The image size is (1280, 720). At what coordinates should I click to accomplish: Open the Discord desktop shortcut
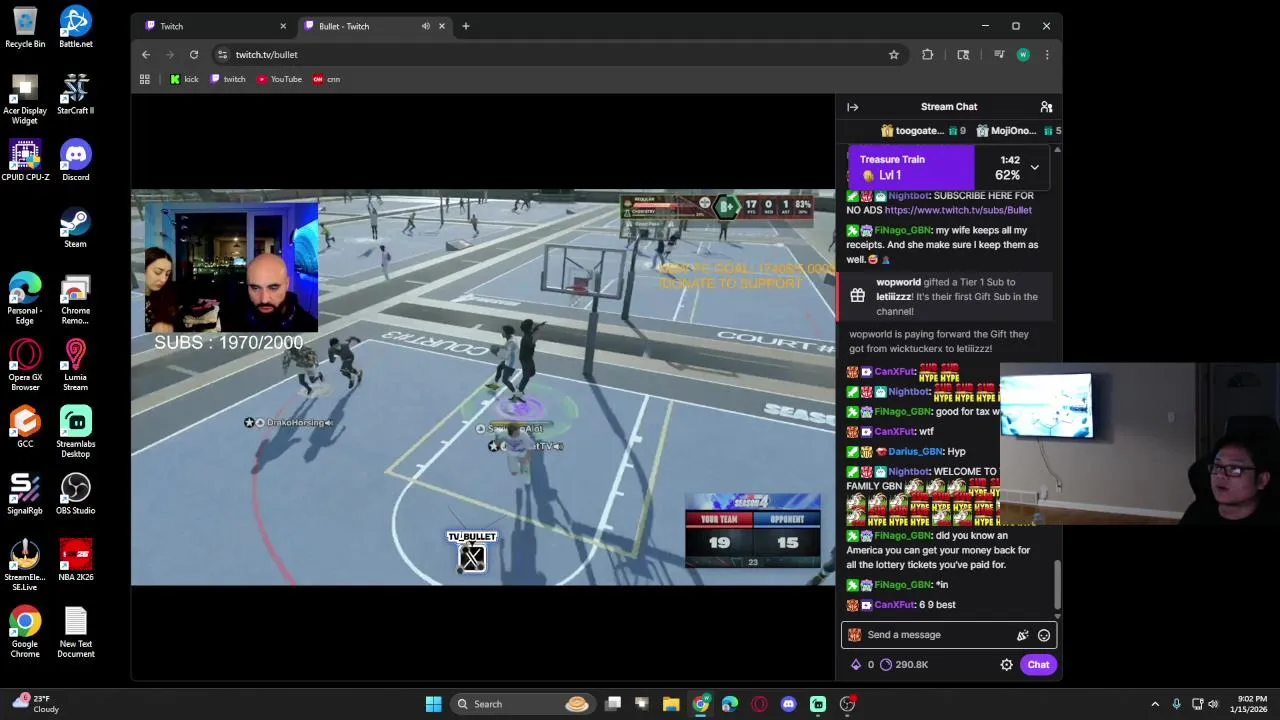76,161
